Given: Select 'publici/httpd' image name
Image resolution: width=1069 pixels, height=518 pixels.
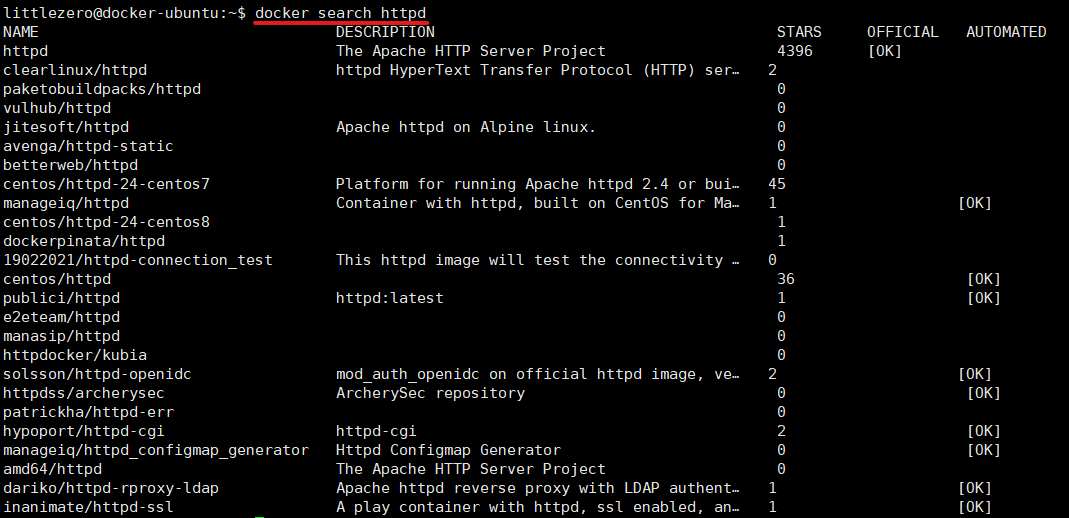Looking at the screenshot, I should [61, 299].
